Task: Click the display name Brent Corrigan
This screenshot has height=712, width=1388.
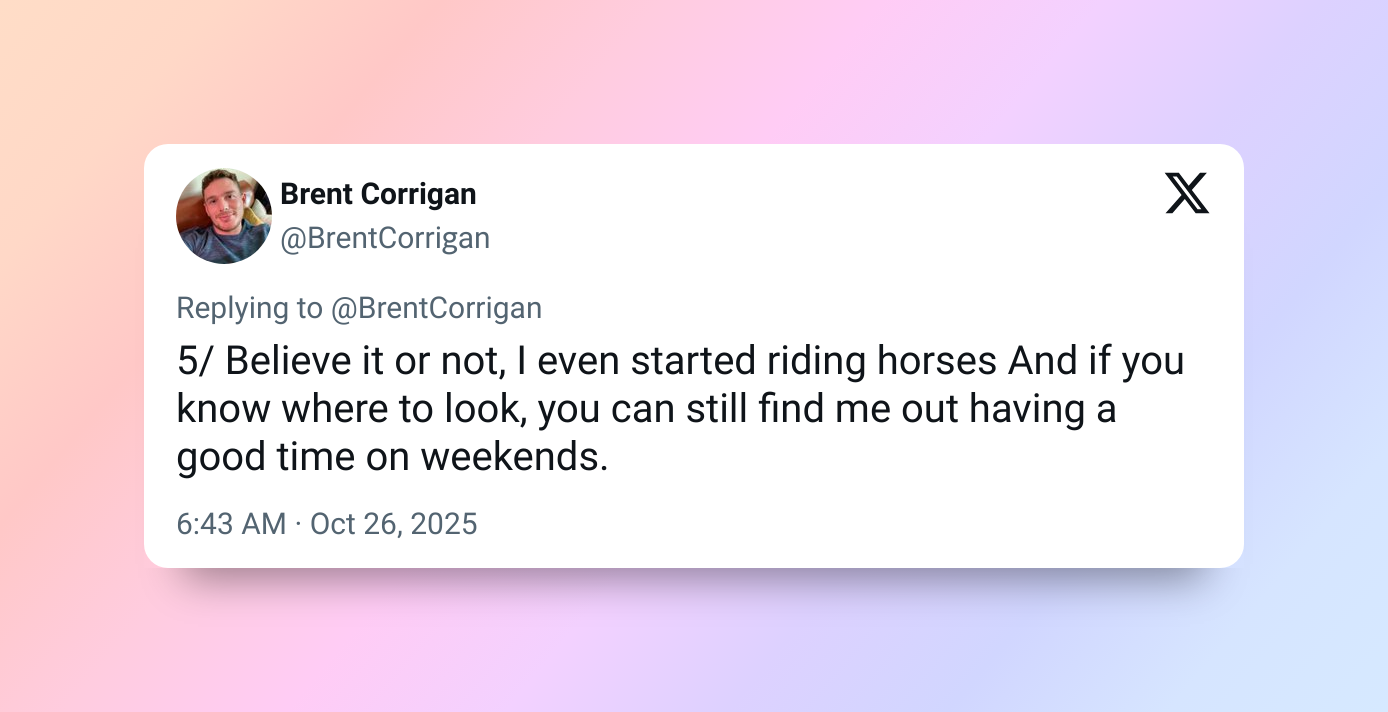Action: point(378,194)
